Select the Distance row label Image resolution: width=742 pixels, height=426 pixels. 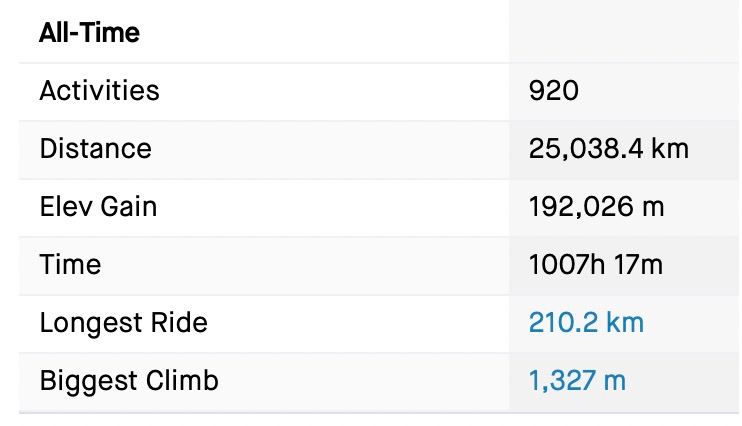coord(95,149)
